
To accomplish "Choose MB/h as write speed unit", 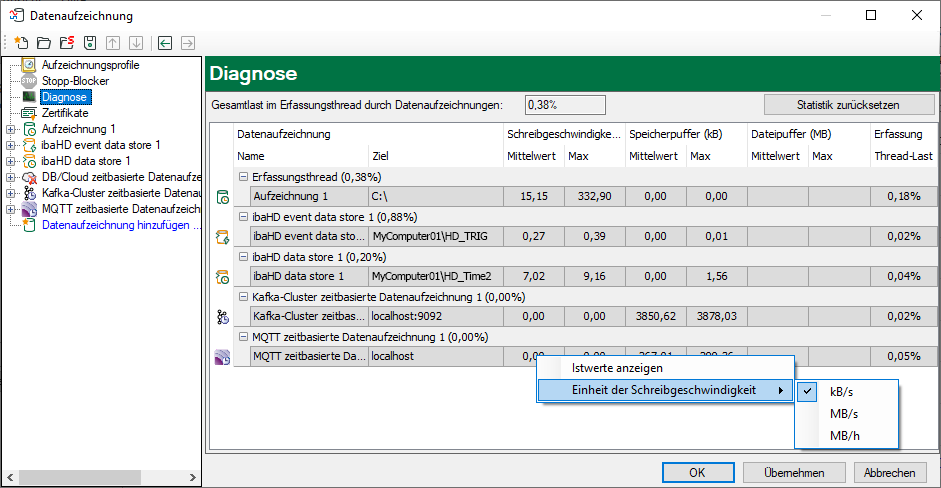I will tap(843, 435).
